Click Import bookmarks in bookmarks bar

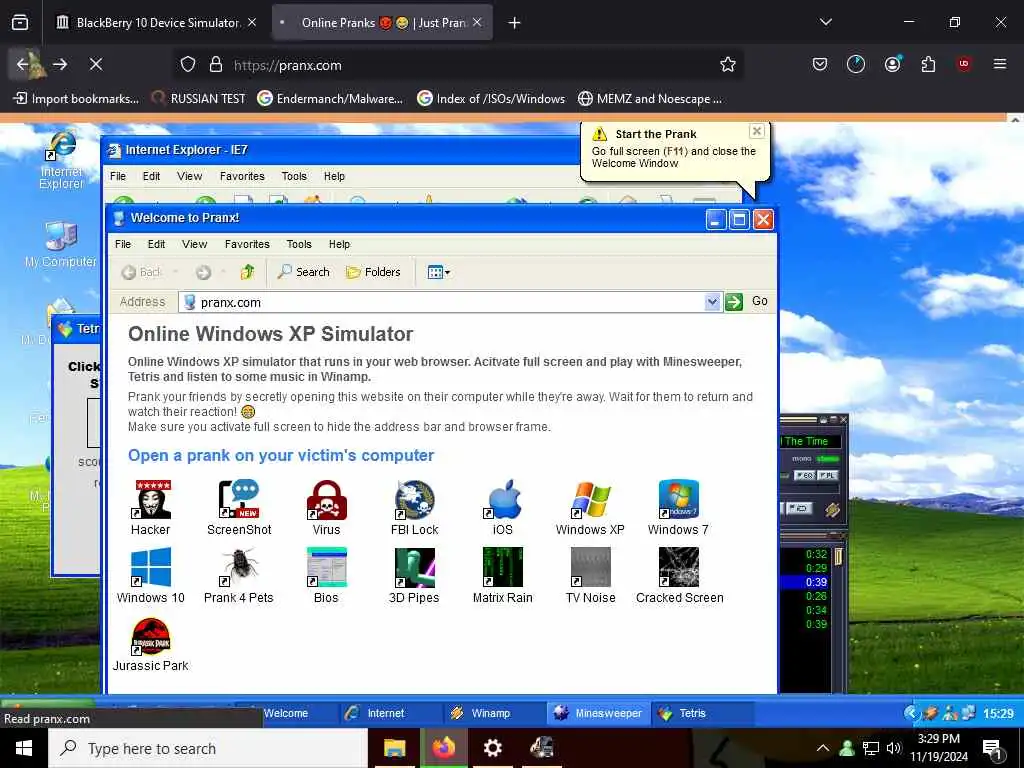(76, 99)
